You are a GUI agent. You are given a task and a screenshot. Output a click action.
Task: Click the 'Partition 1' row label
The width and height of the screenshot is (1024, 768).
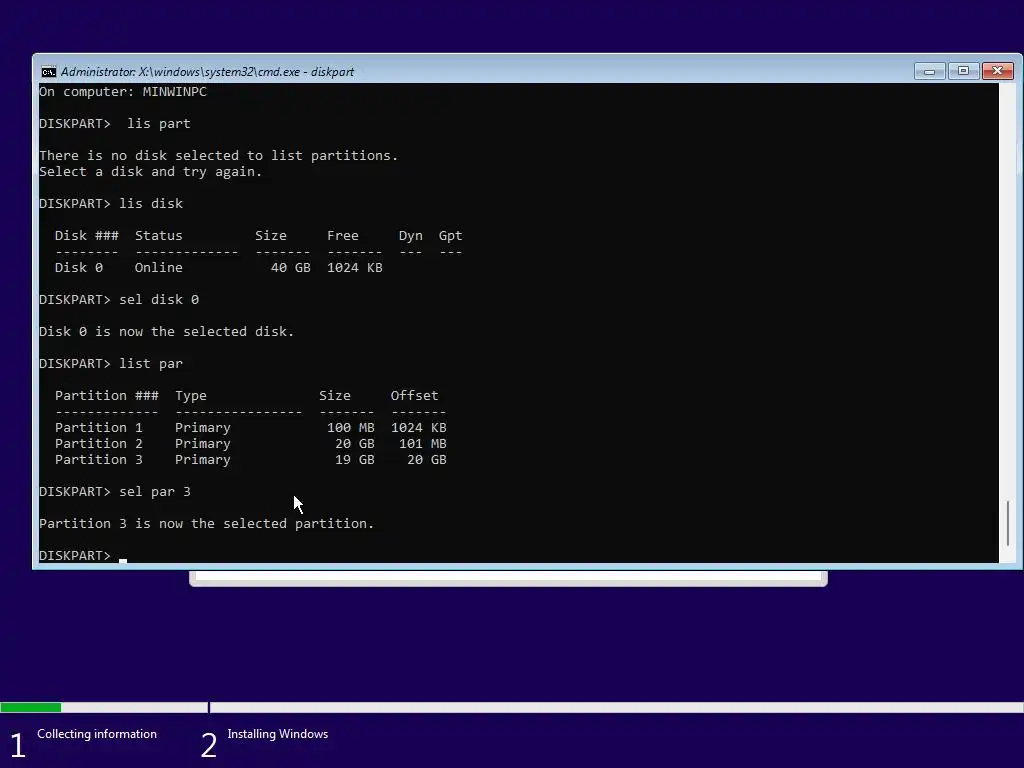coord(99,428)
